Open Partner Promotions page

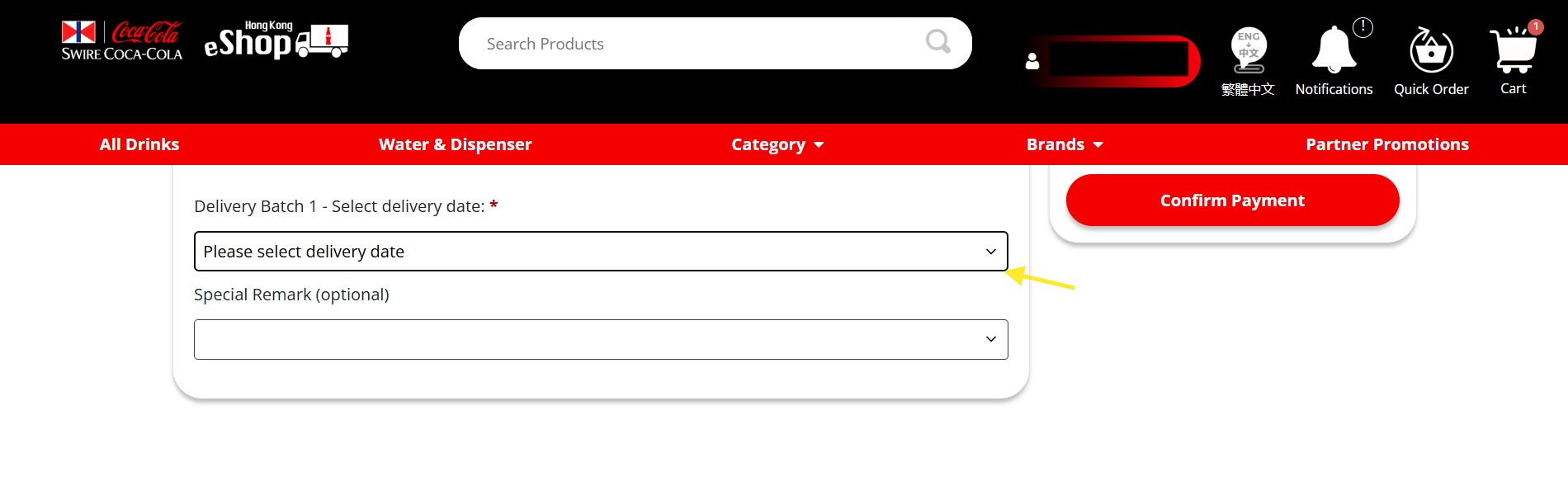[1387, 144]
